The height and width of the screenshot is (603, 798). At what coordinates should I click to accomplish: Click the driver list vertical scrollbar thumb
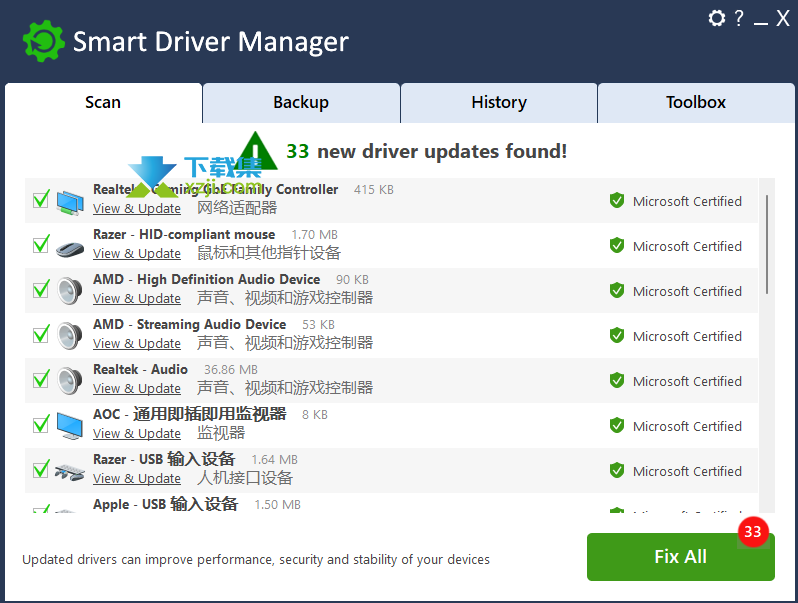(x=767, y=244)
